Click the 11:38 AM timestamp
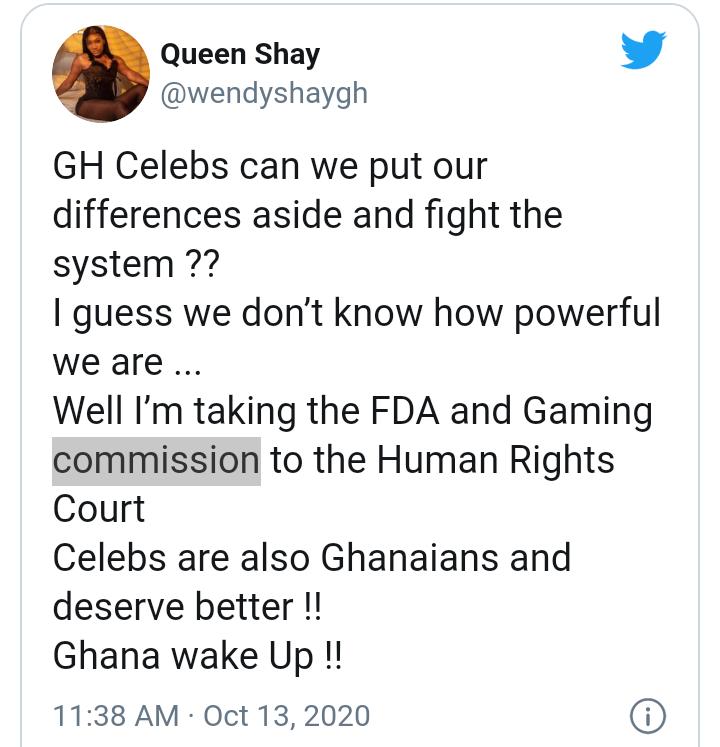 116,716
